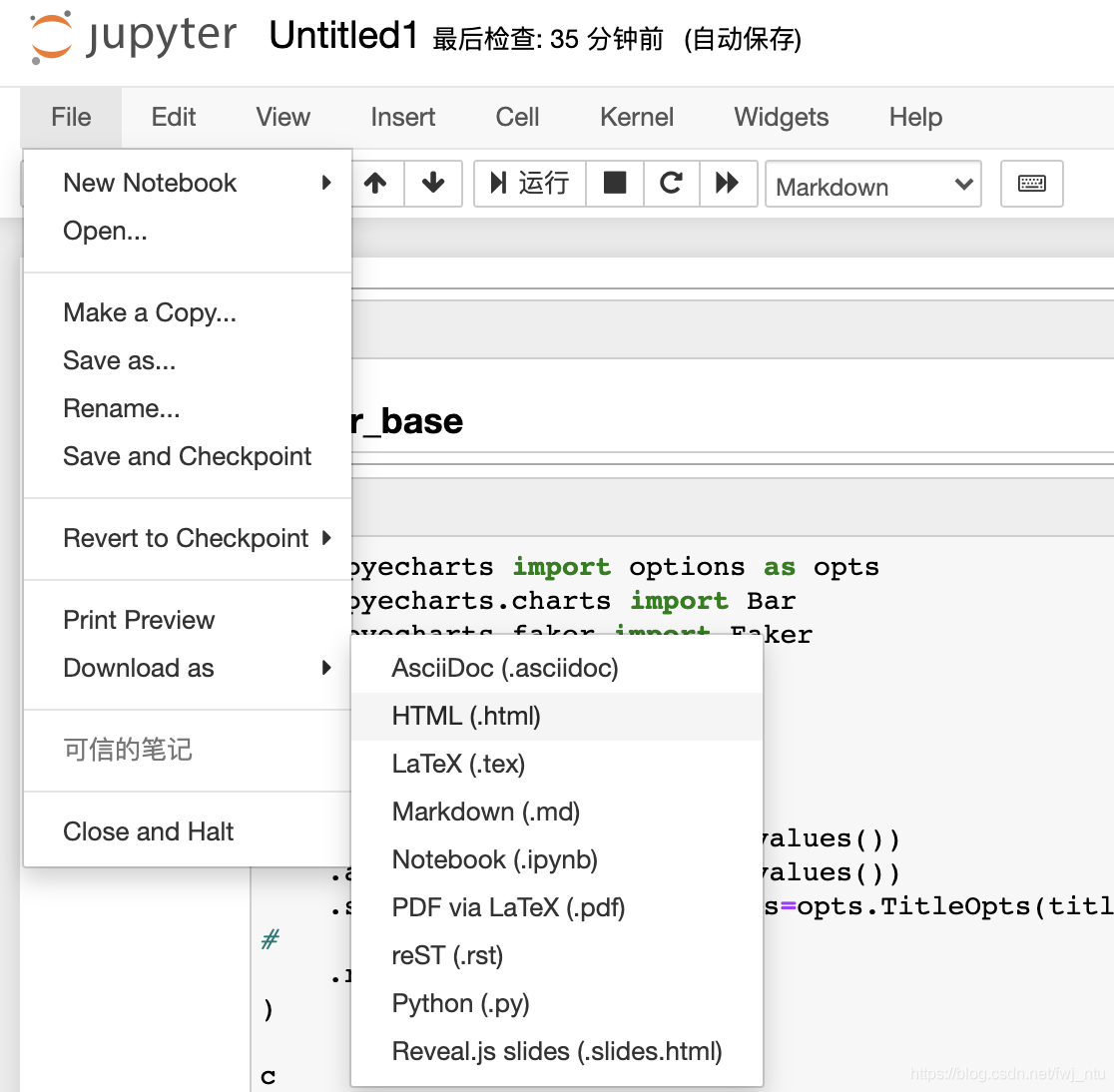1114x1092 pixels.
Task: Interrupt the kernel with the stop icon
Action: pos(615,184)
